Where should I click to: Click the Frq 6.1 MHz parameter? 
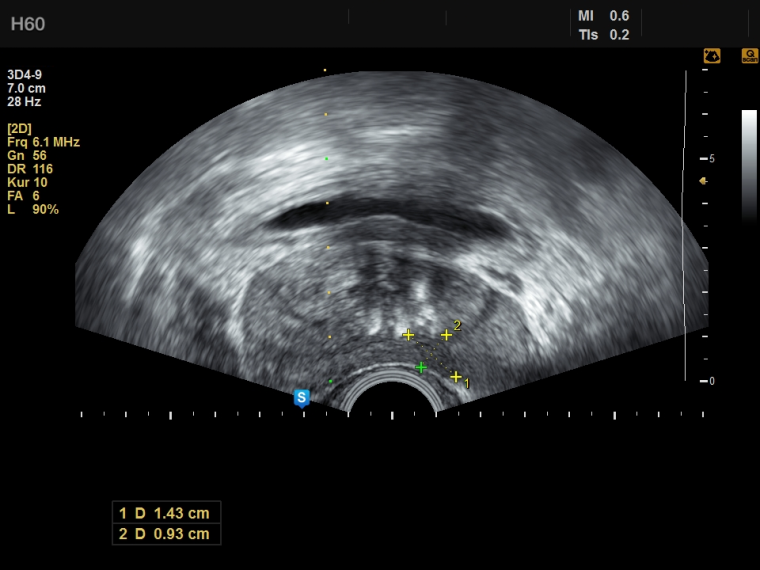tap(43, 142)
